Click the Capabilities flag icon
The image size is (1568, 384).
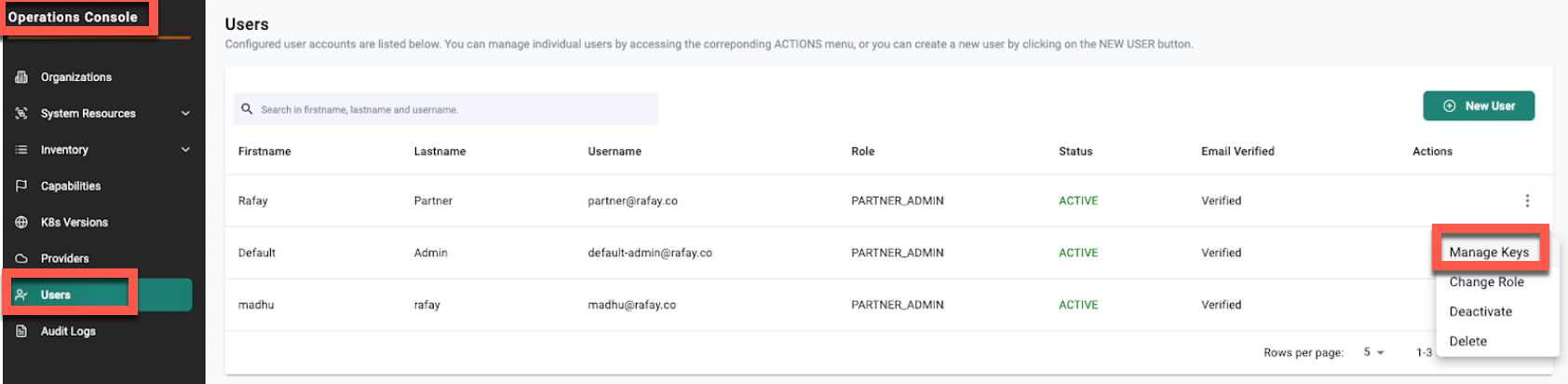21,186
